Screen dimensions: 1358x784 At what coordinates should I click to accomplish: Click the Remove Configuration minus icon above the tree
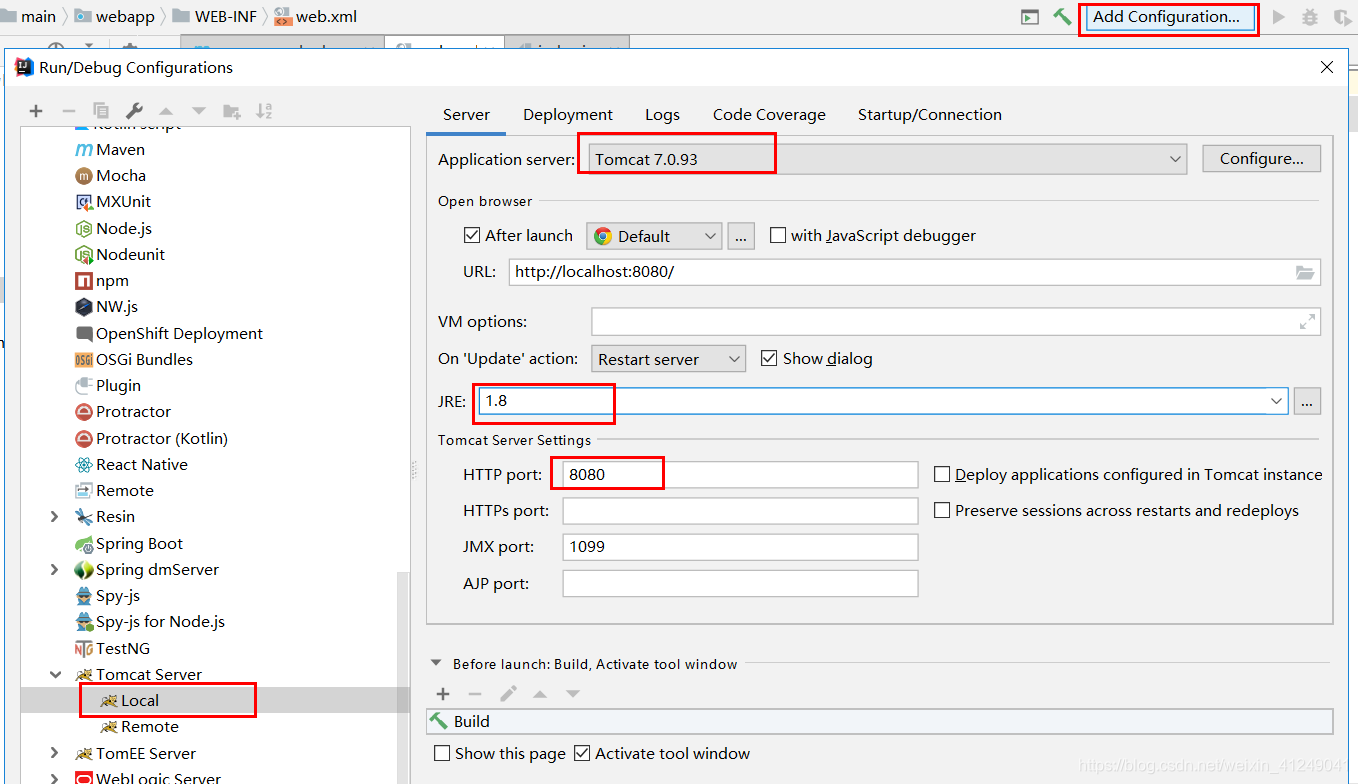[x=69, y=111]
